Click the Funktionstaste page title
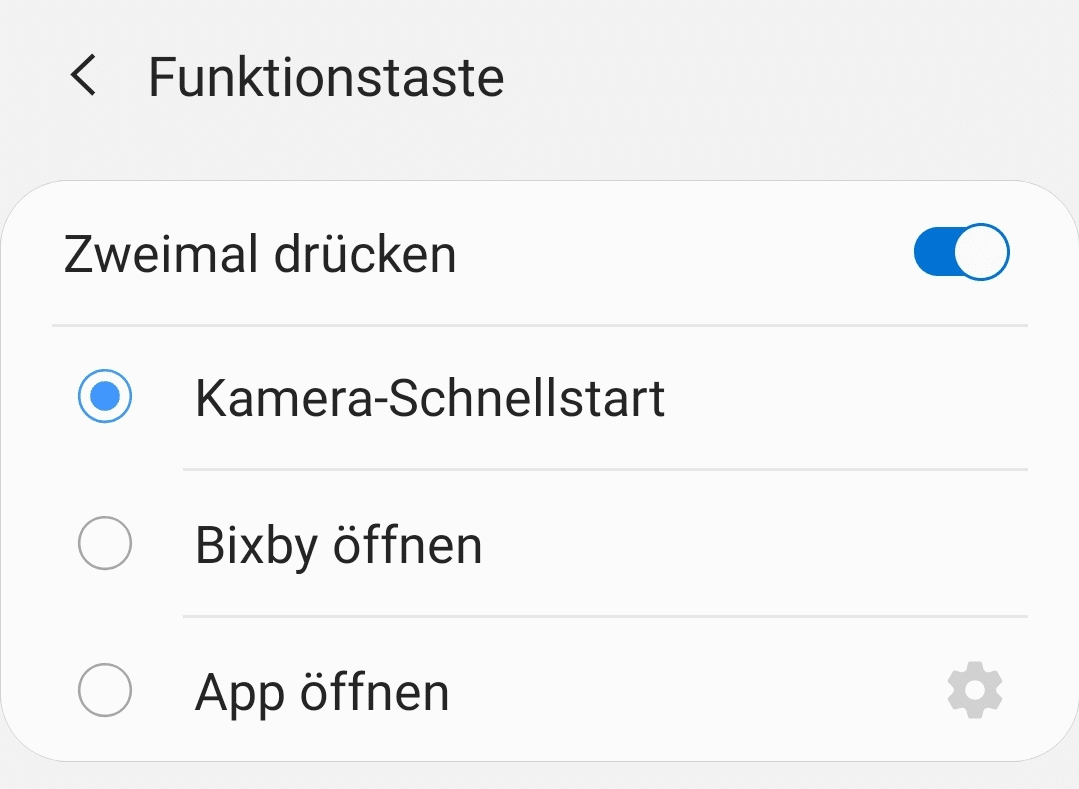 (x=326, y=77)
